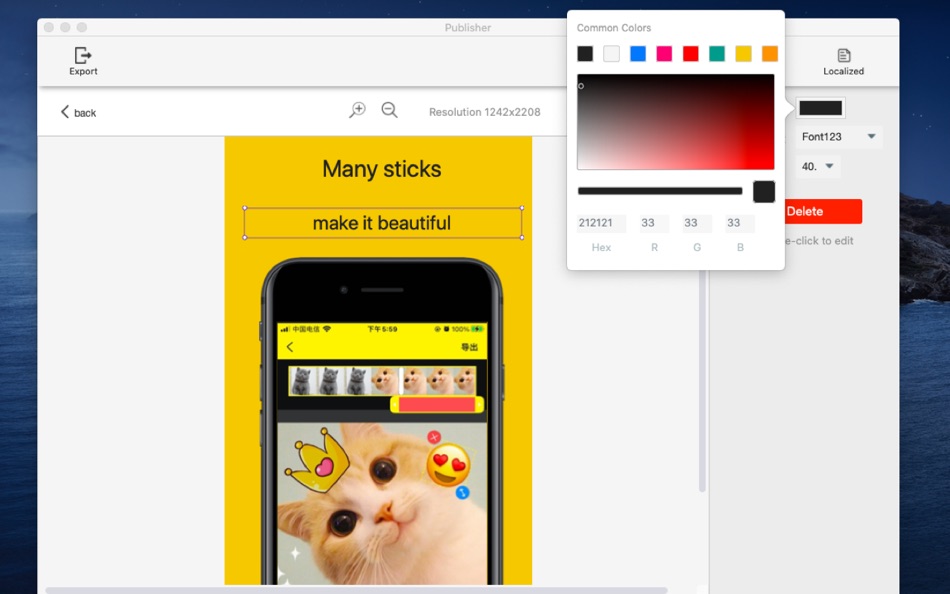950x594 pixels.
Task: Click the back chevron icon
Action: (64, 112)
